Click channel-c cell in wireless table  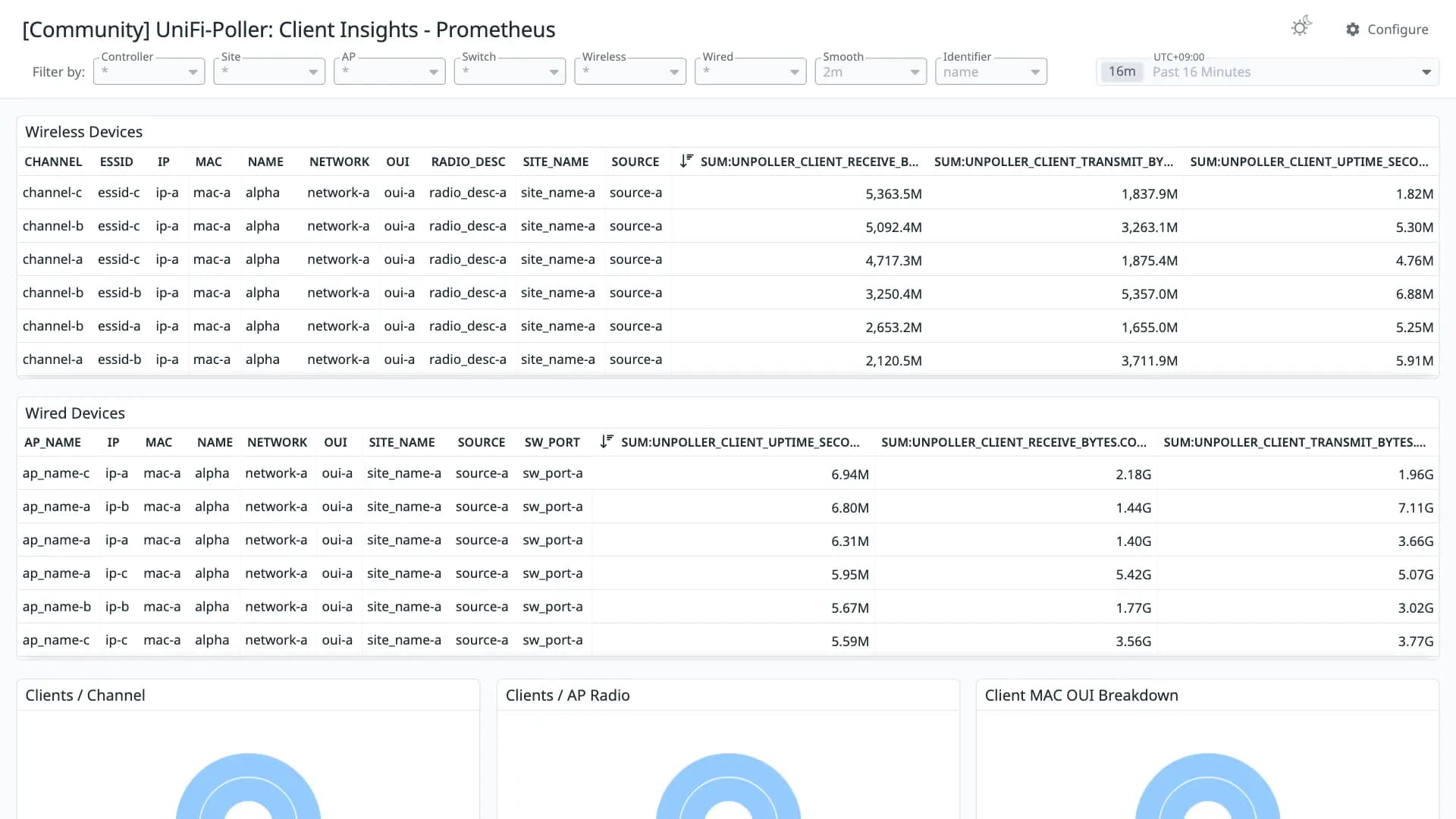point(52,193)
